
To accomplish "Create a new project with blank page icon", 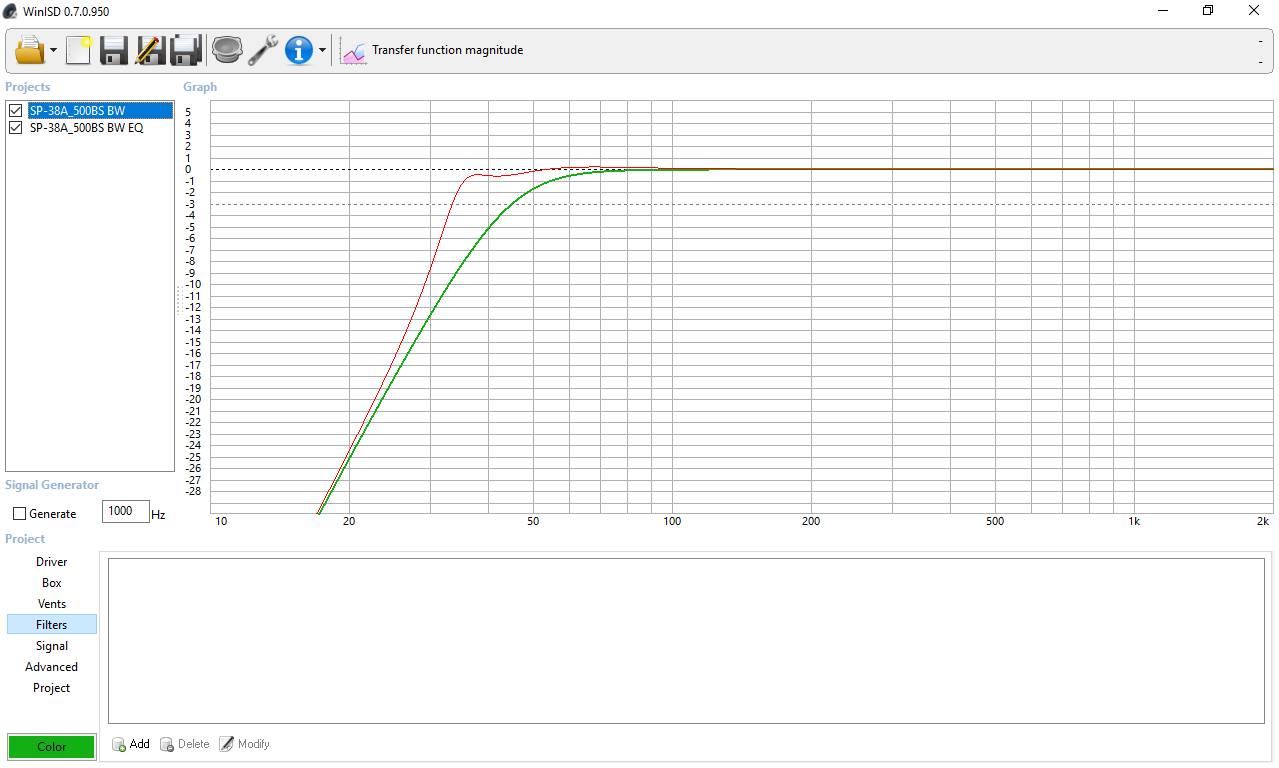I will pos(78,50).
